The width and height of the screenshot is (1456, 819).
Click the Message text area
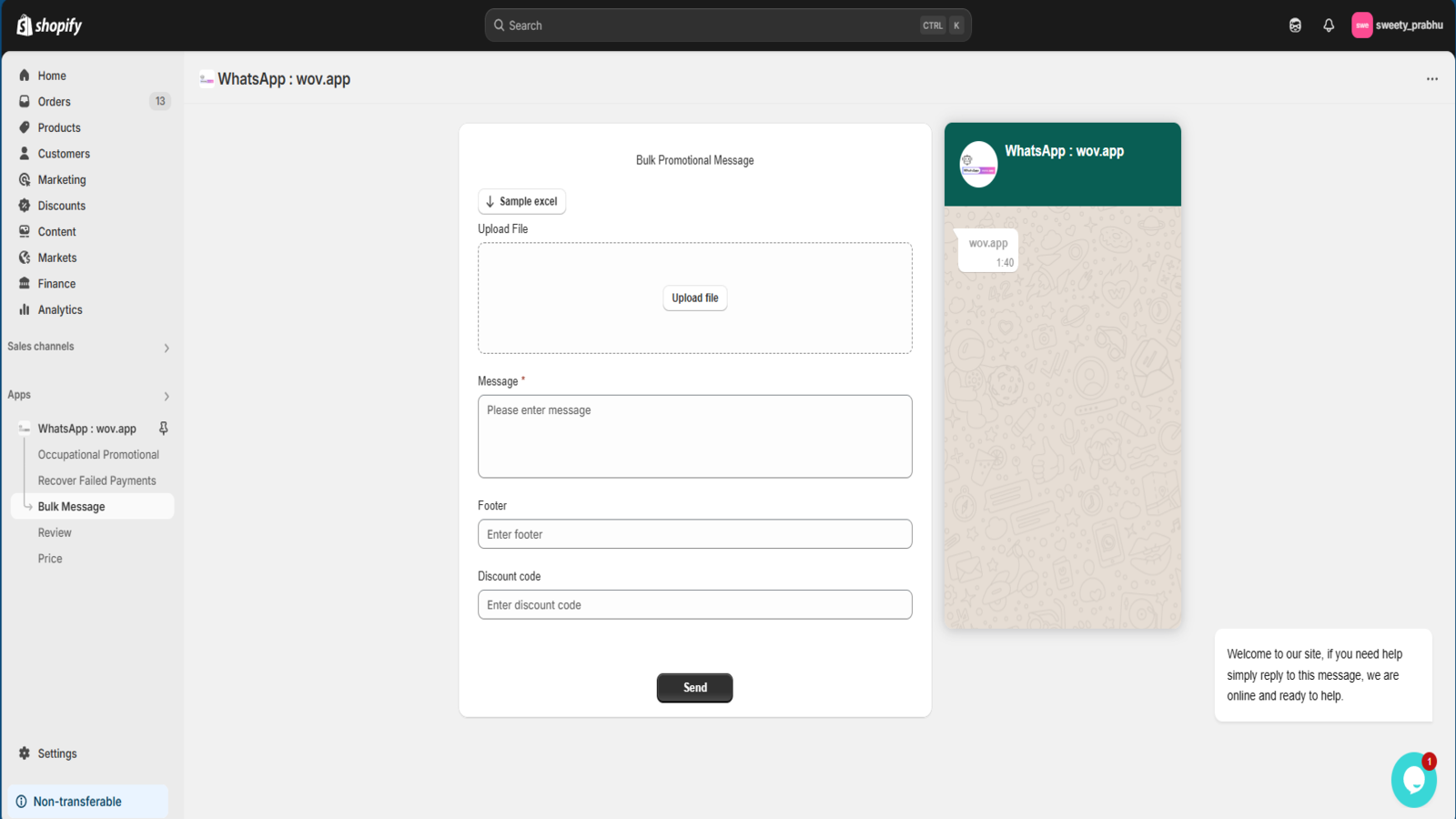coord(695,436)
